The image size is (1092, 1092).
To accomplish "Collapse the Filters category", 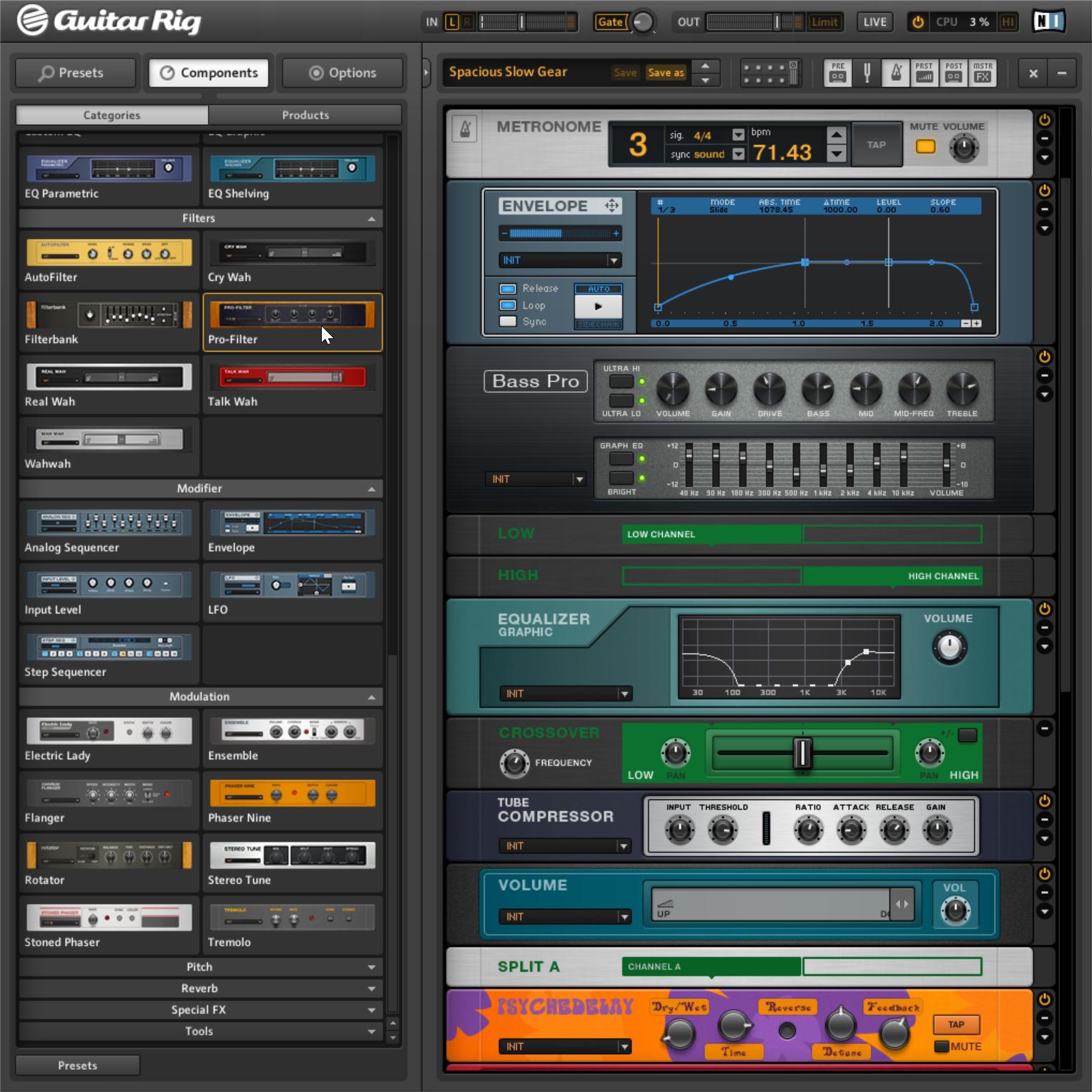I will [371, 219].
